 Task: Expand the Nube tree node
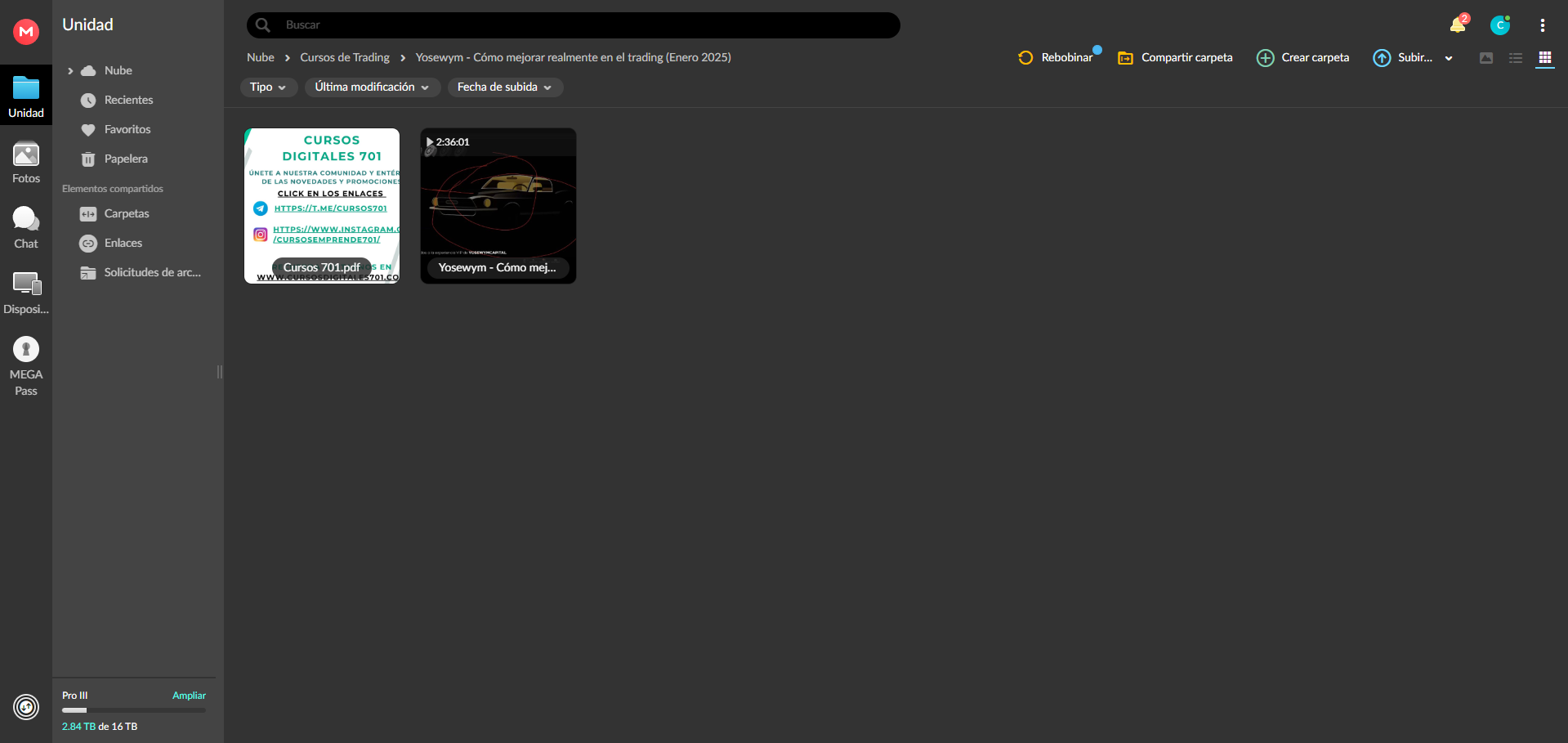point(70,71)
